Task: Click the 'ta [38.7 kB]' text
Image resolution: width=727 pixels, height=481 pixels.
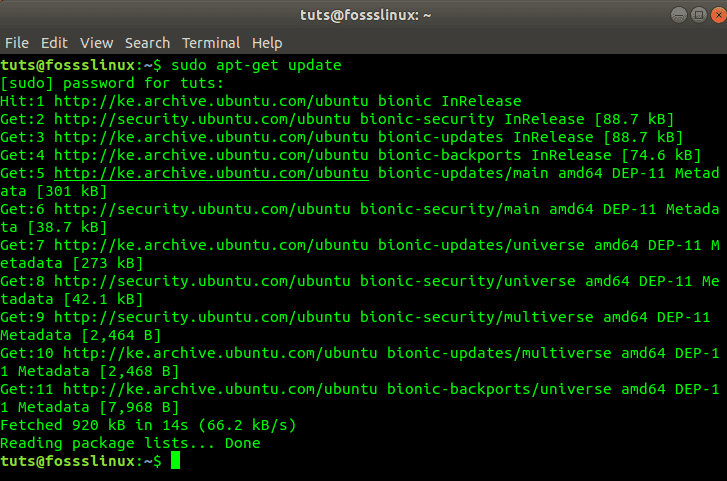Action: point(54,227)
